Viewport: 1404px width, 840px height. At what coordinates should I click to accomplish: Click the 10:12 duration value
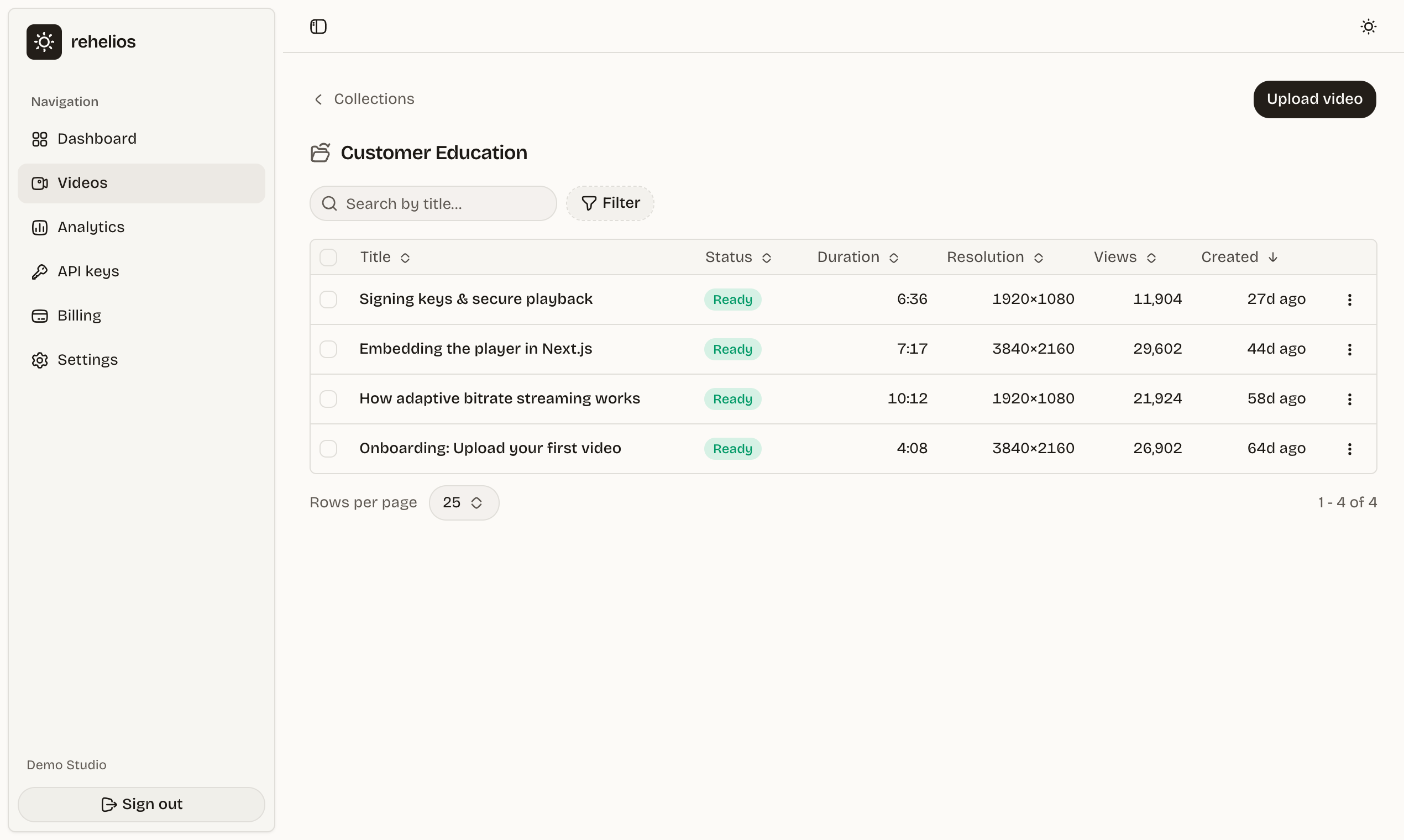click(907, 399)
